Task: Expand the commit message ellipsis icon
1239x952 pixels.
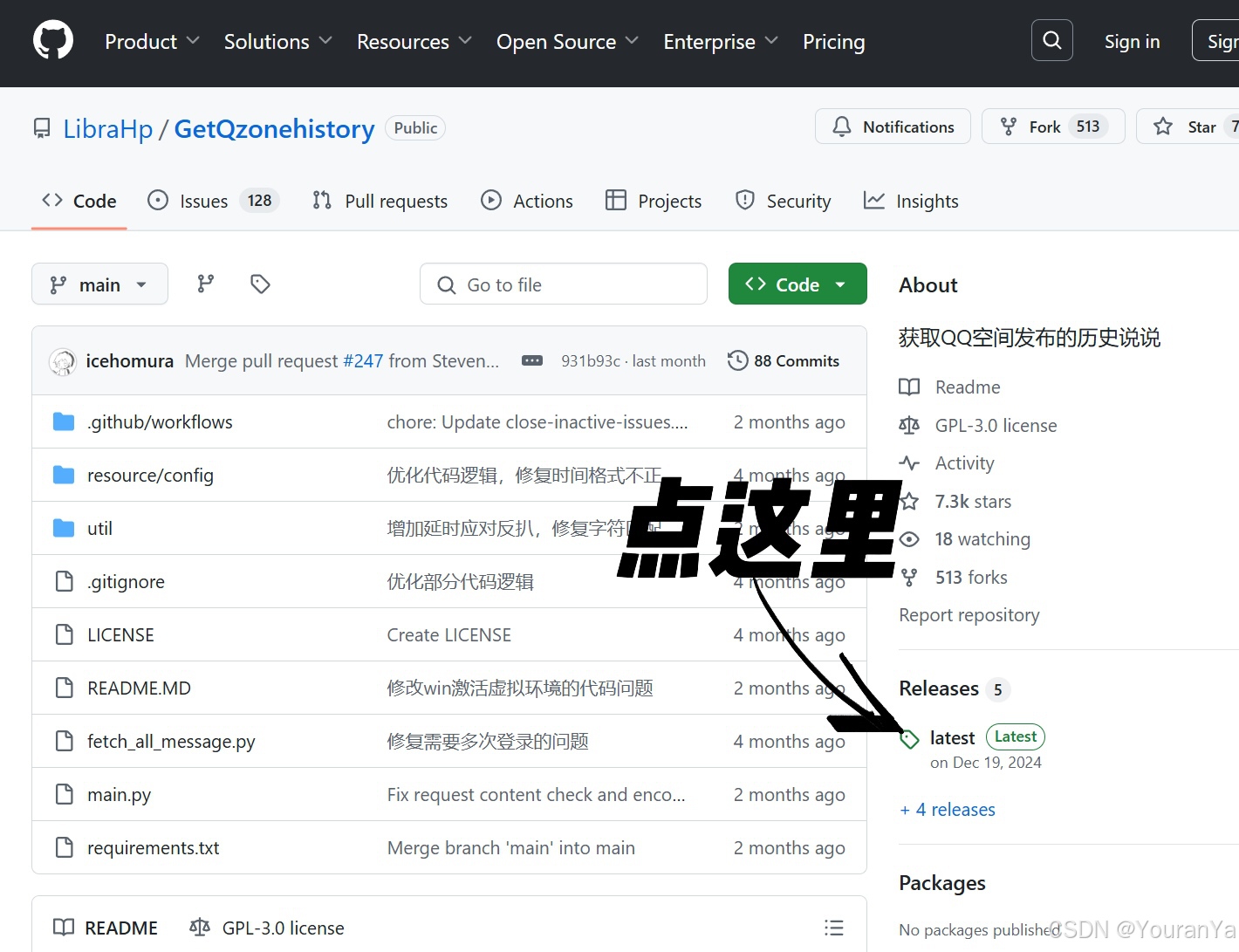Action: pos(532,360)
